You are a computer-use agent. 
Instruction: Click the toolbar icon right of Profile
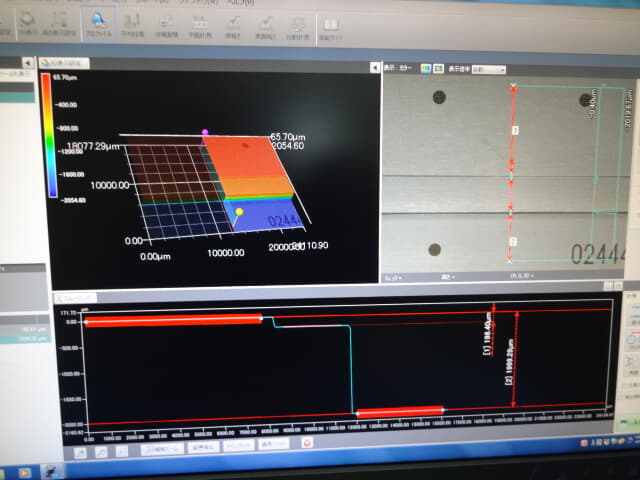[131, 21]
